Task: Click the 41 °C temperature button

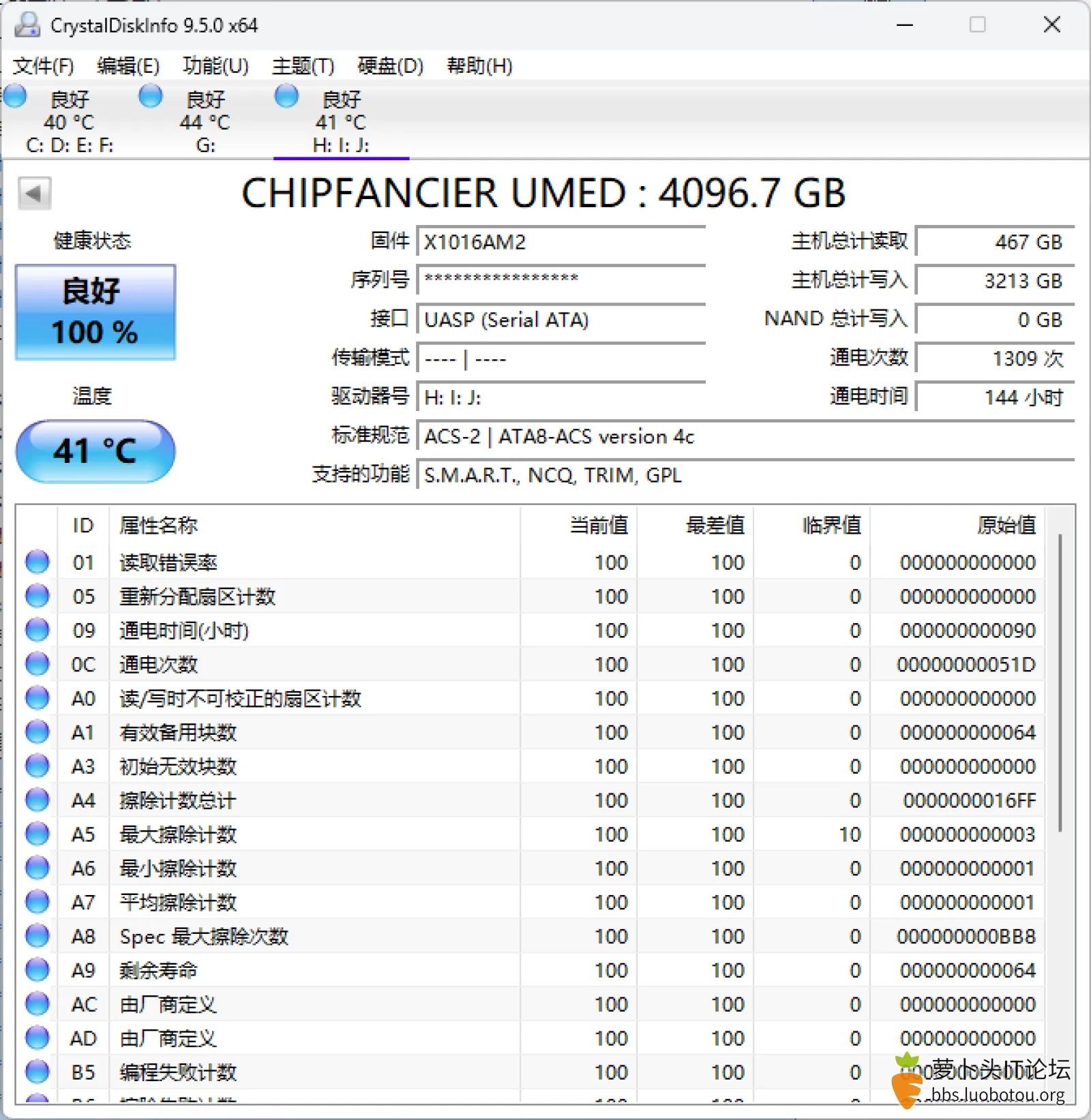Action: [95, 451]
